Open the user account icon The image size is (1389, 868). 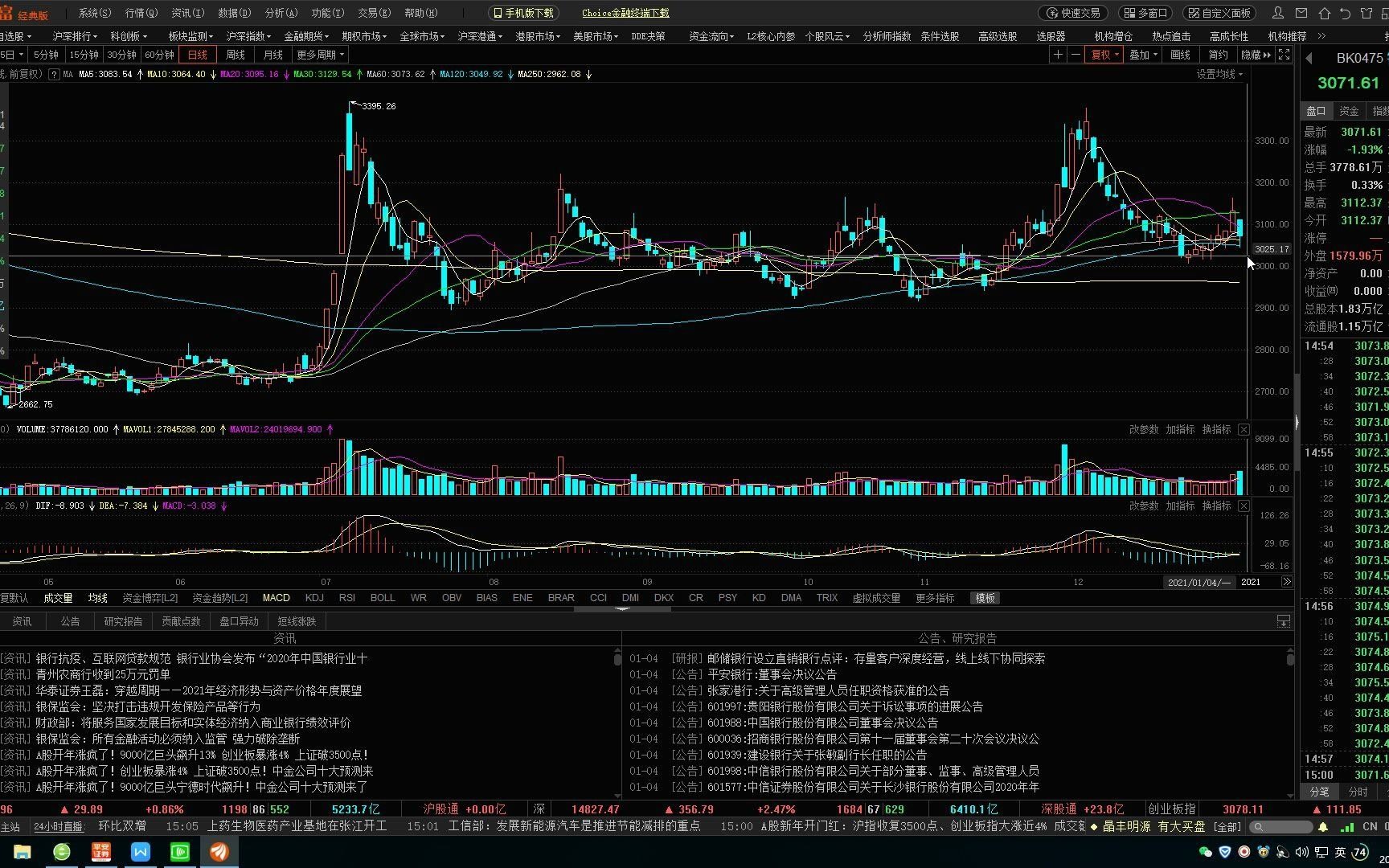(1278, 13)
